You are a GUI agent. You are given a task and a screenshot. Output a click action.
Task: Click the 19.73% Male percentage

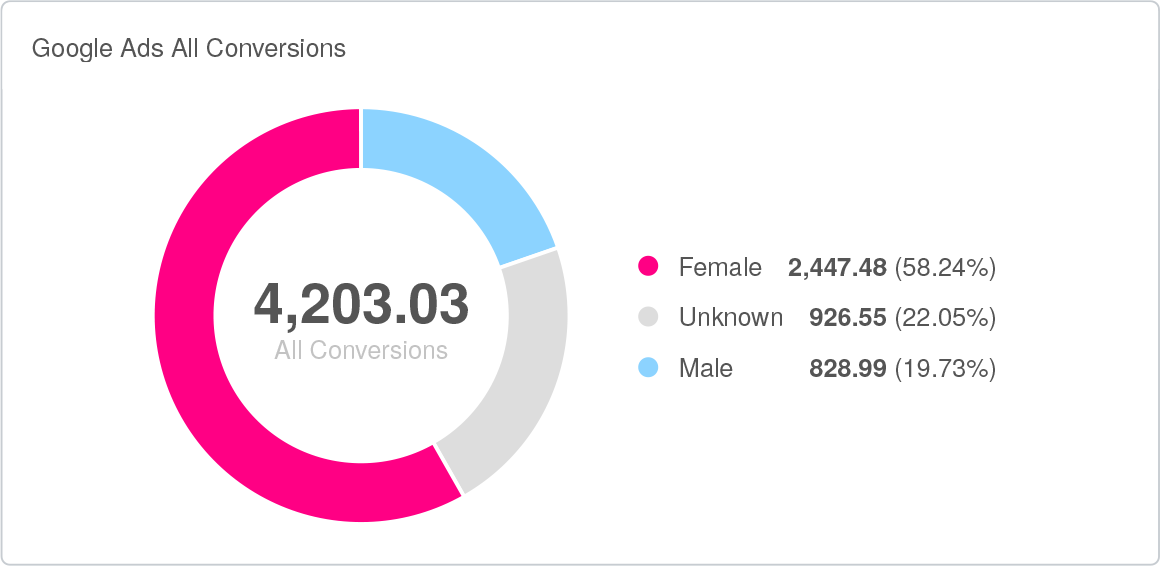(945, 368)
